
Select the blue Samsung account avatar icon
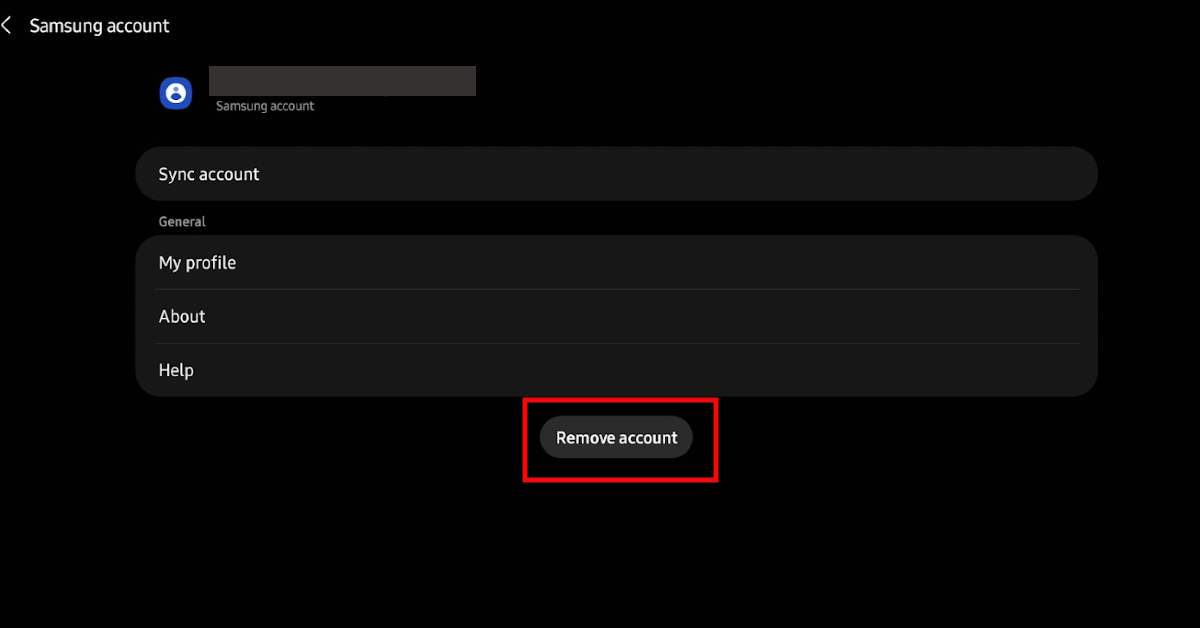[x=175, y=92]
